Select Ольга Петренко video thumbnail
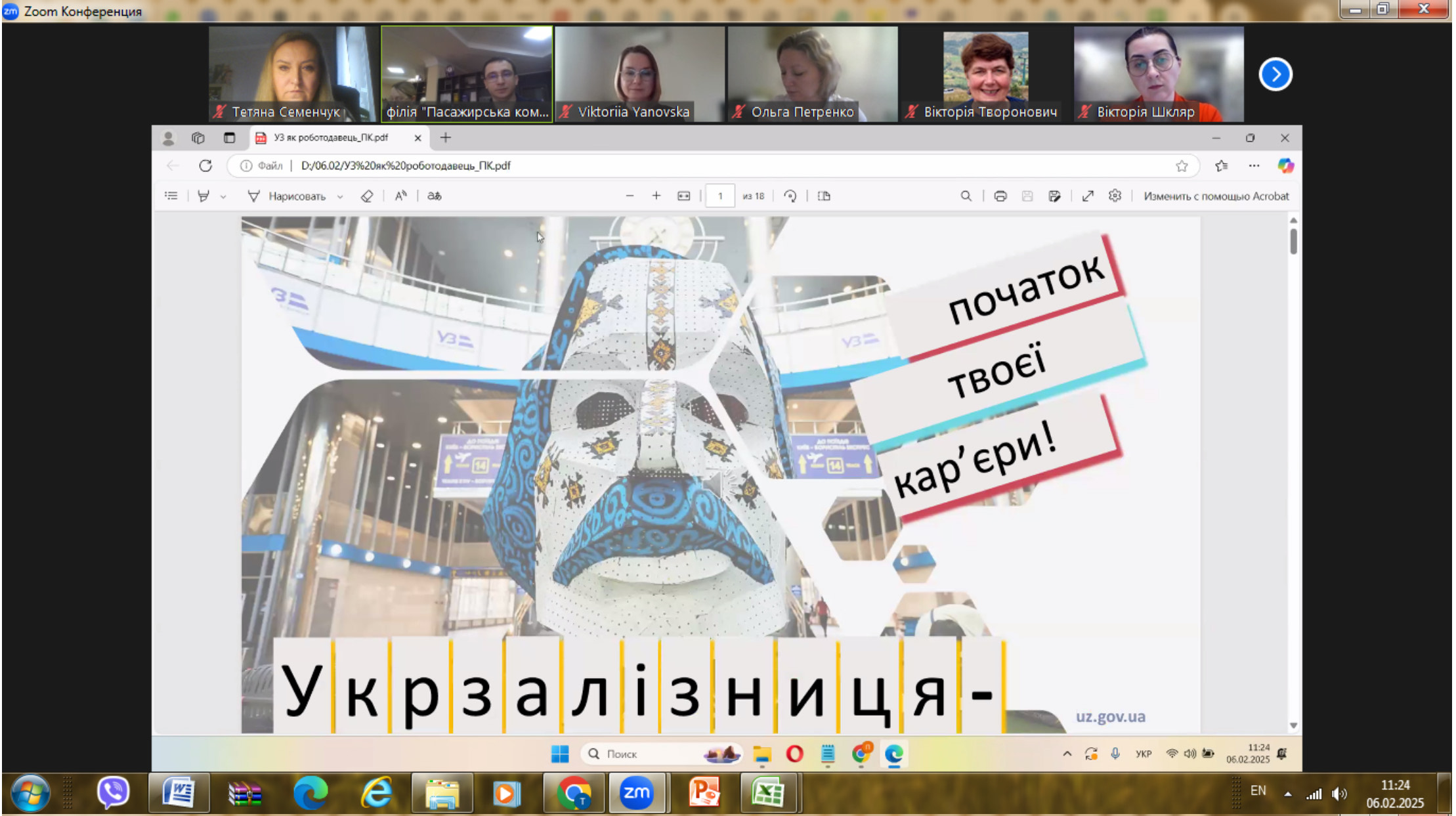The height and width of the screenshot is (816, 1456). click(813, 74)
